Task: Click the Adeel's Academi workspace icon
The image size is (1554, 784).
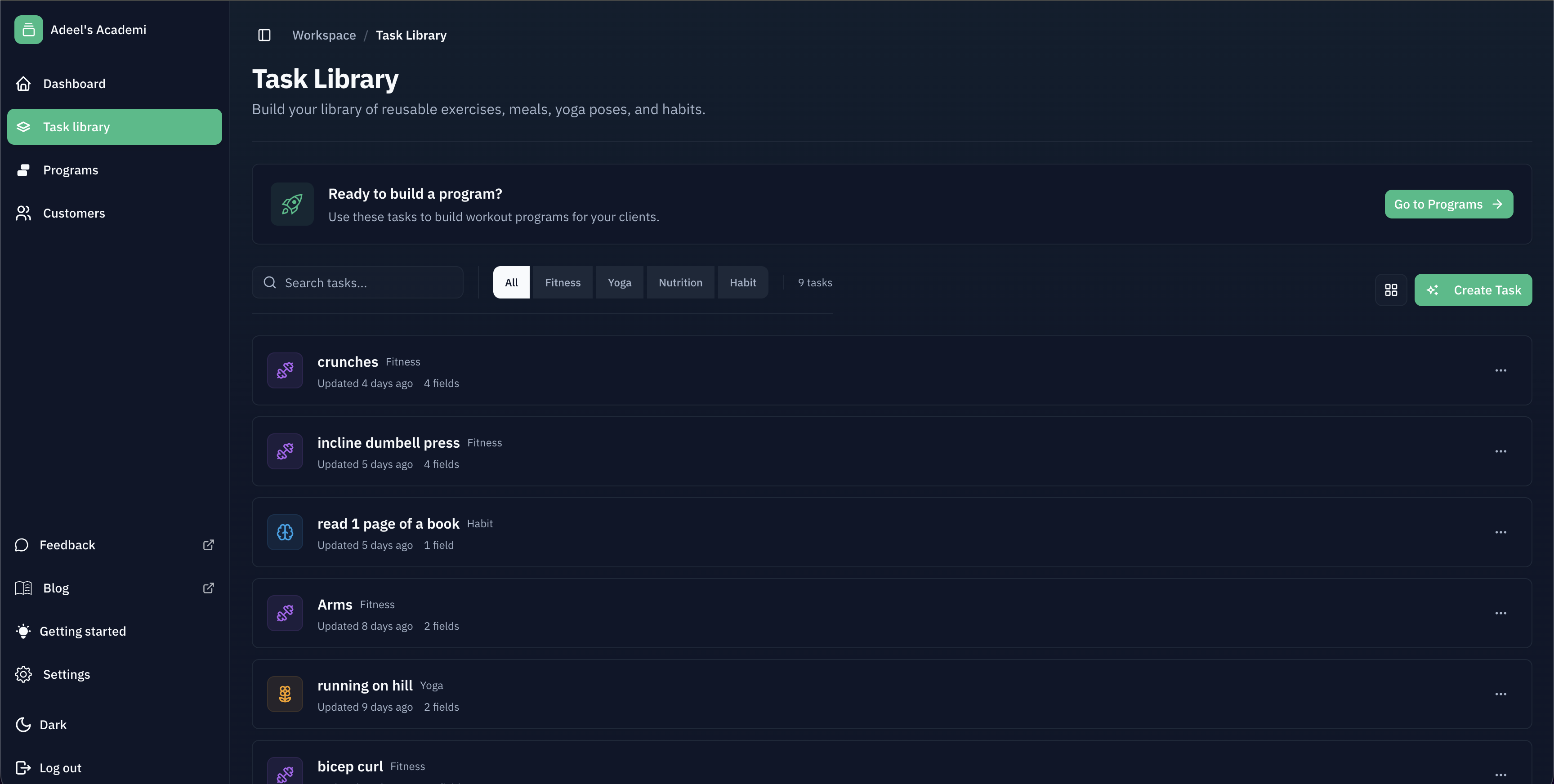Action: tap(28, 29)
